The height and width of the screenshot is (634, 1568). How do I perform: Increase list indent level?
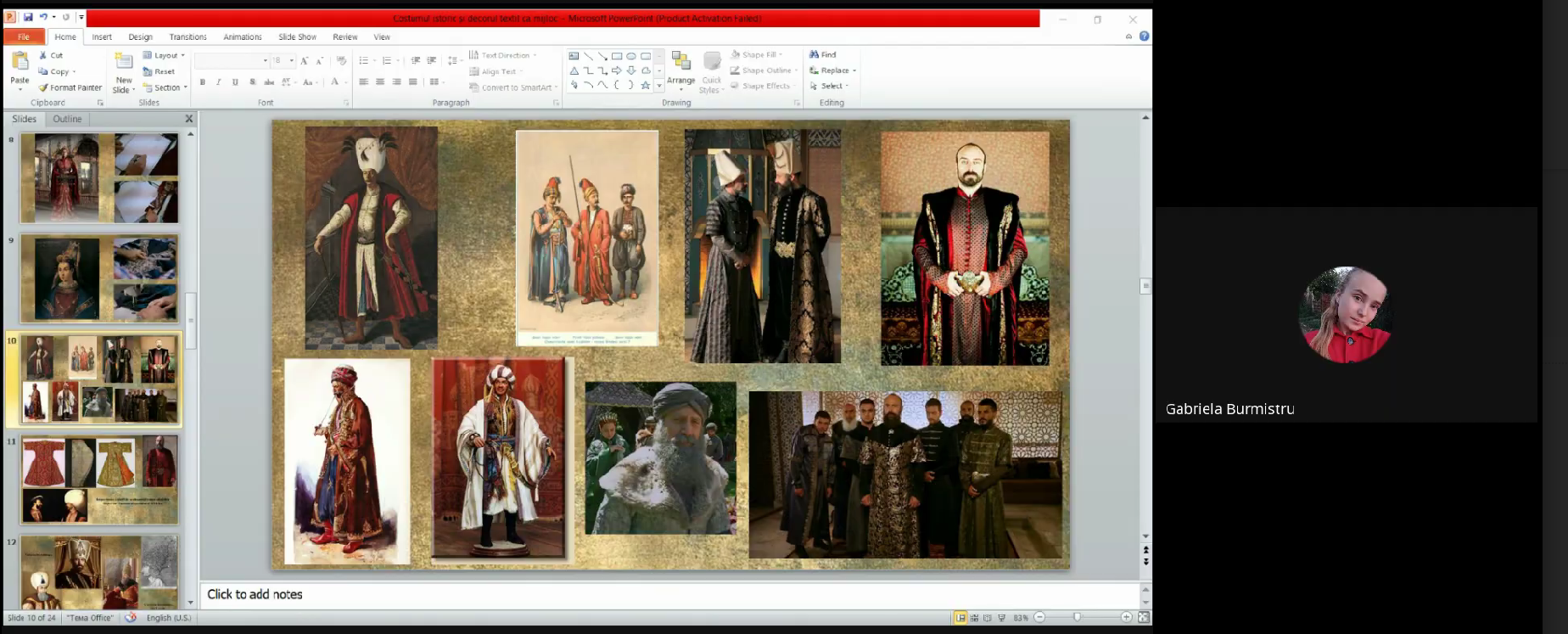coord(432,60)
